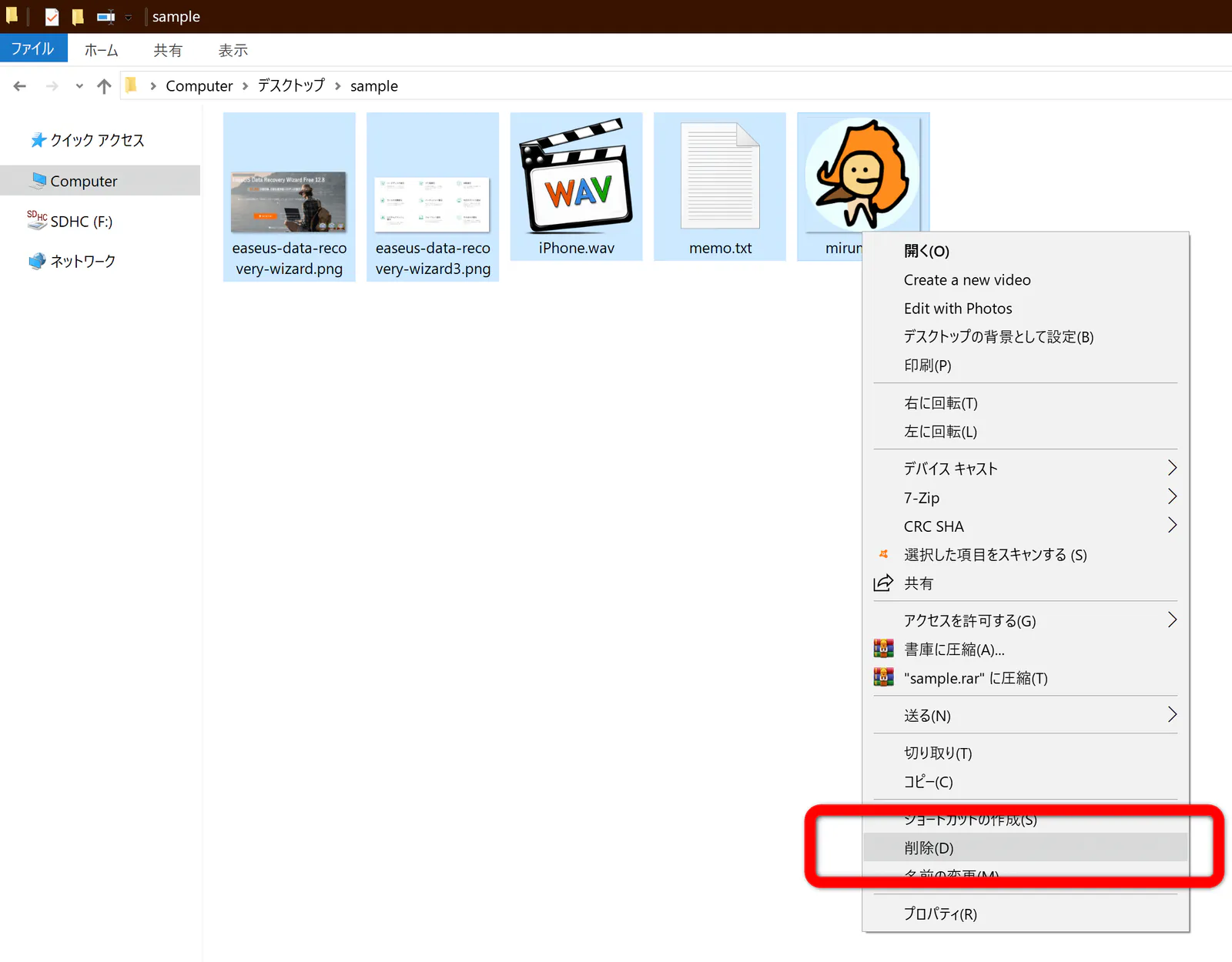
Task: Go up one folder with the up arrow
Action: 104,86
